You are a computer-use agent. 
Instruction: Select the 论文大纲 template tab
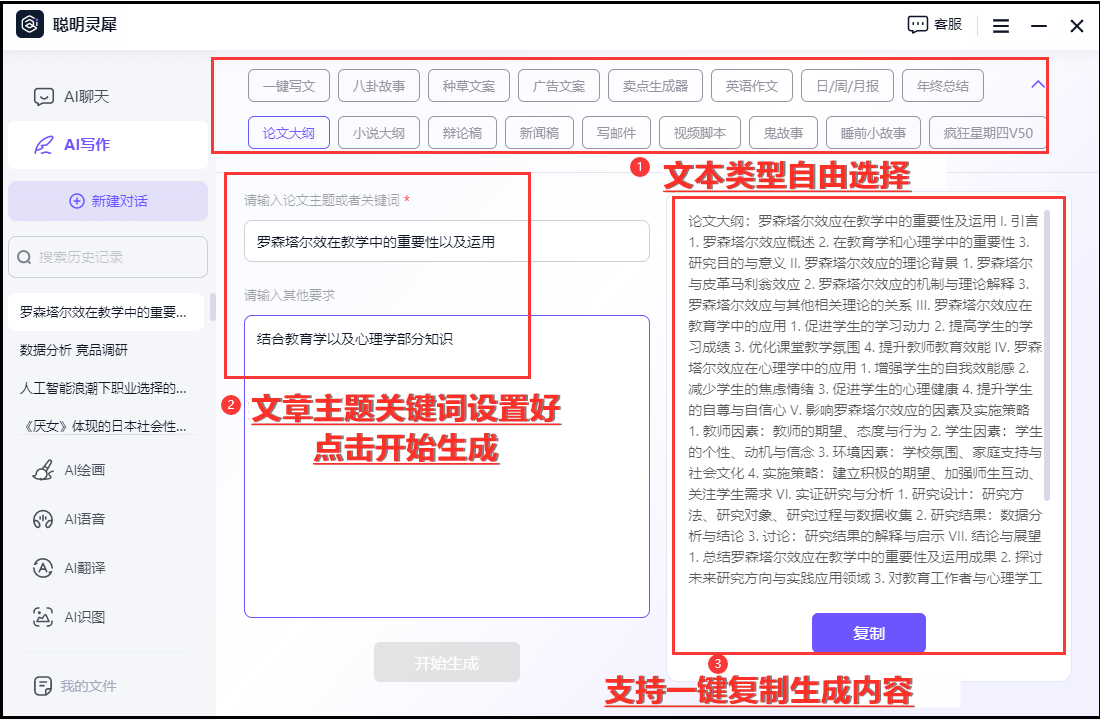[x=289, y=133]
